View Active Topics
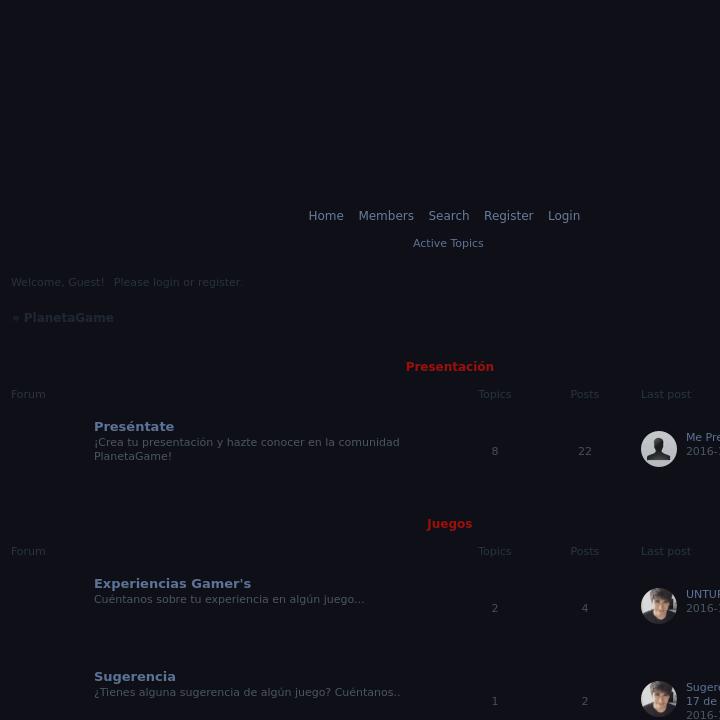Image resolution: width=720 pixels, height=720 pixels. point(448,243)
